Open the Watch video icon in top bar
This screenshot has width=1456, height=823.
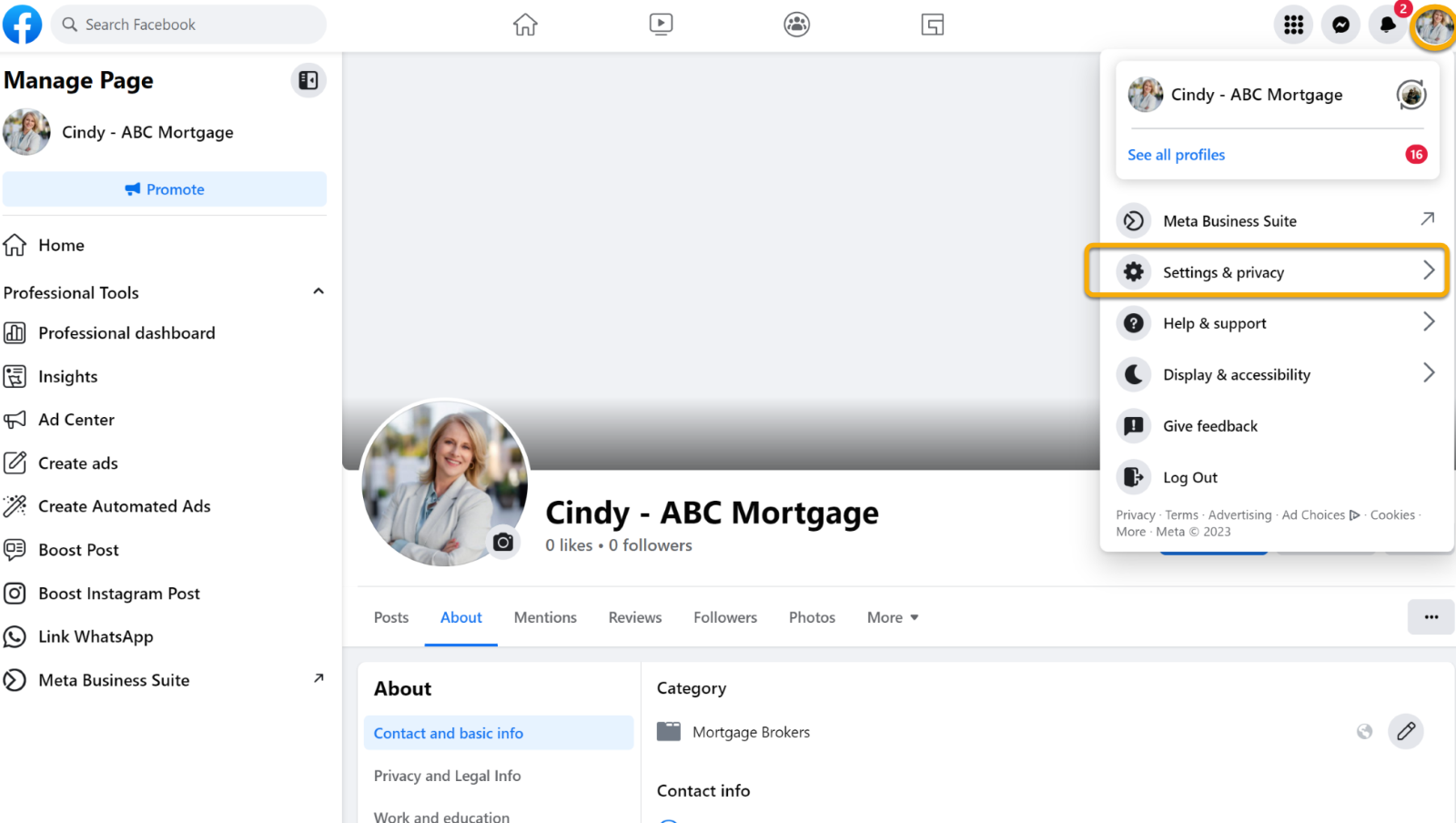(x=661, y=25)
